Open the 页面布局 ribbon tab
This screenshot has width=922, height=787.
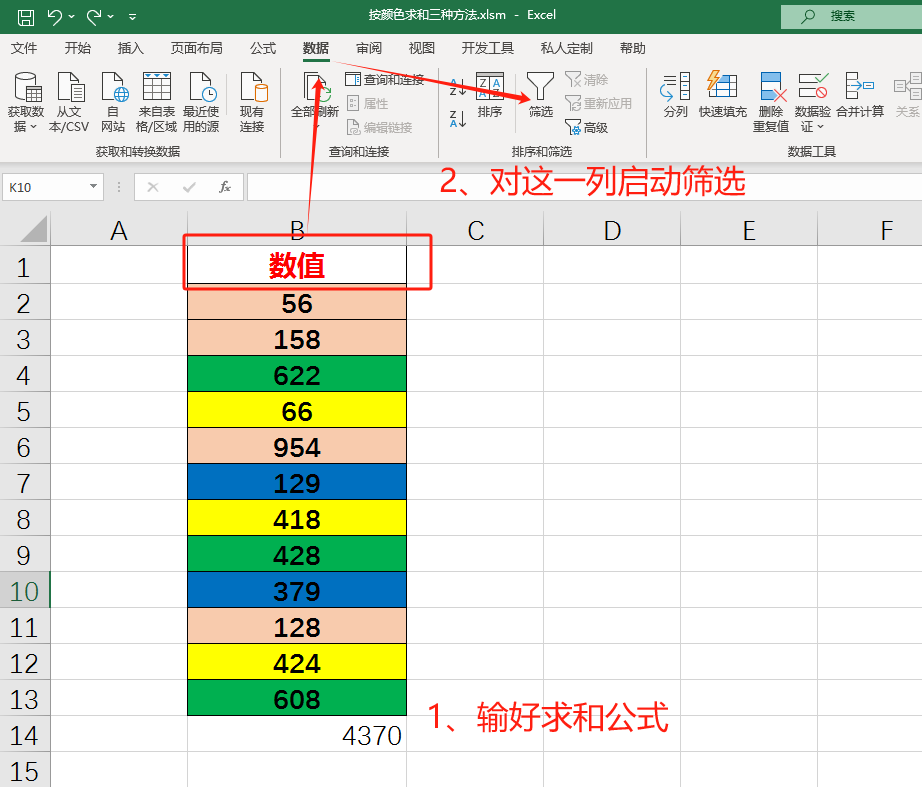[x=196, y=48]
